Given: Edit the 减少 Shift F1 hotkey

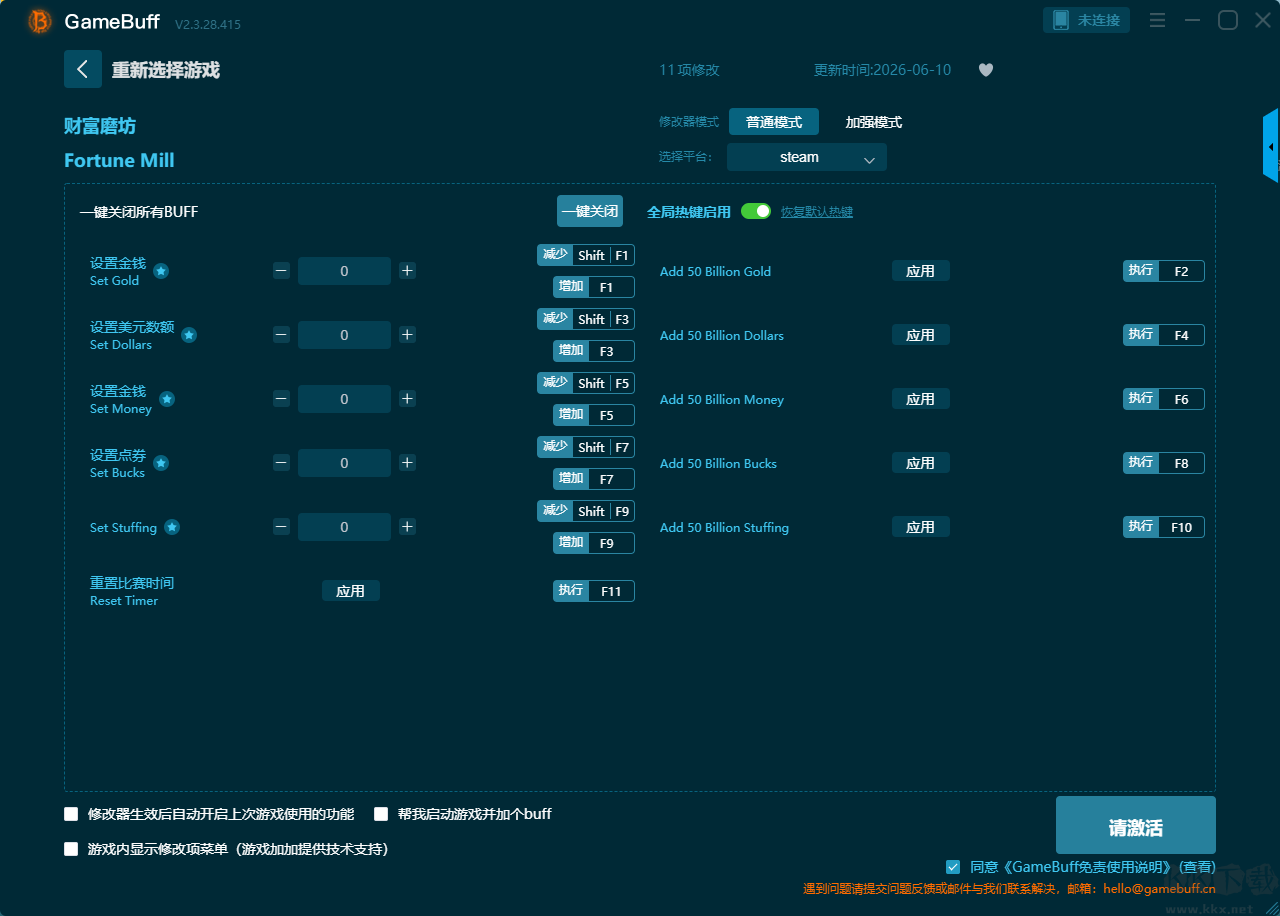Looking at the screenshot, I should [x=586, y=255].
